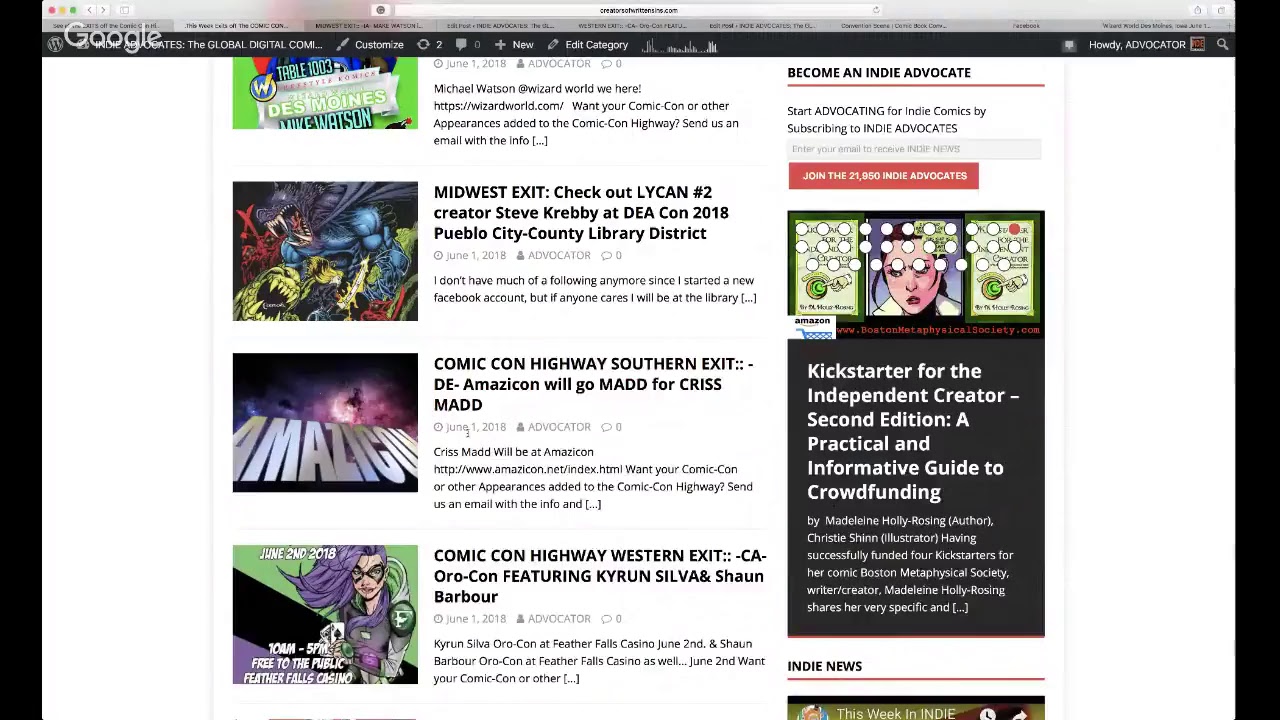Image resolution: width=1280 pixels, height=720 pixels.
Task: Open the Amazicon galaxy thumbnail
Action: pos(325,423)
